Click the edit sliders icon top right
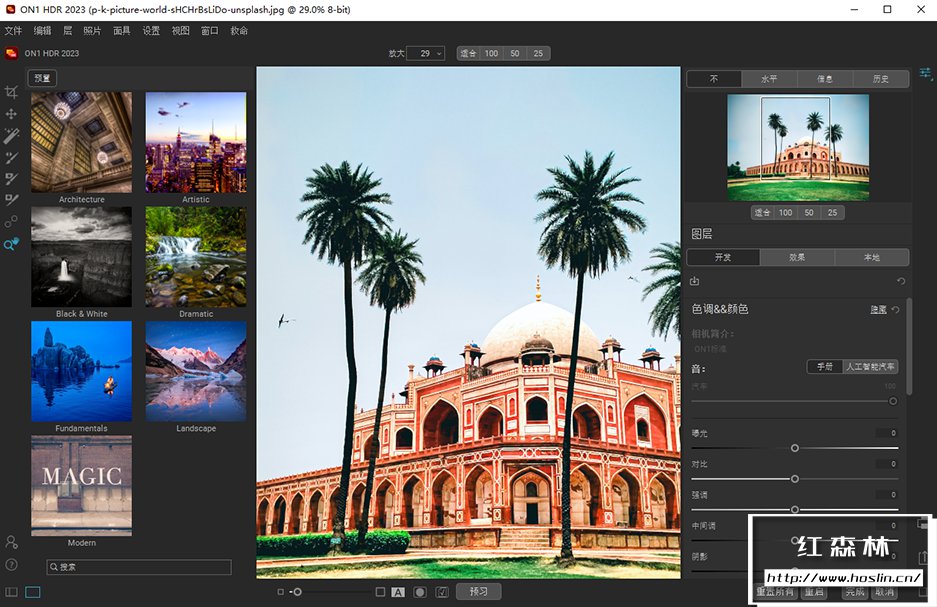Screen dimensions: 937x607 925,74
